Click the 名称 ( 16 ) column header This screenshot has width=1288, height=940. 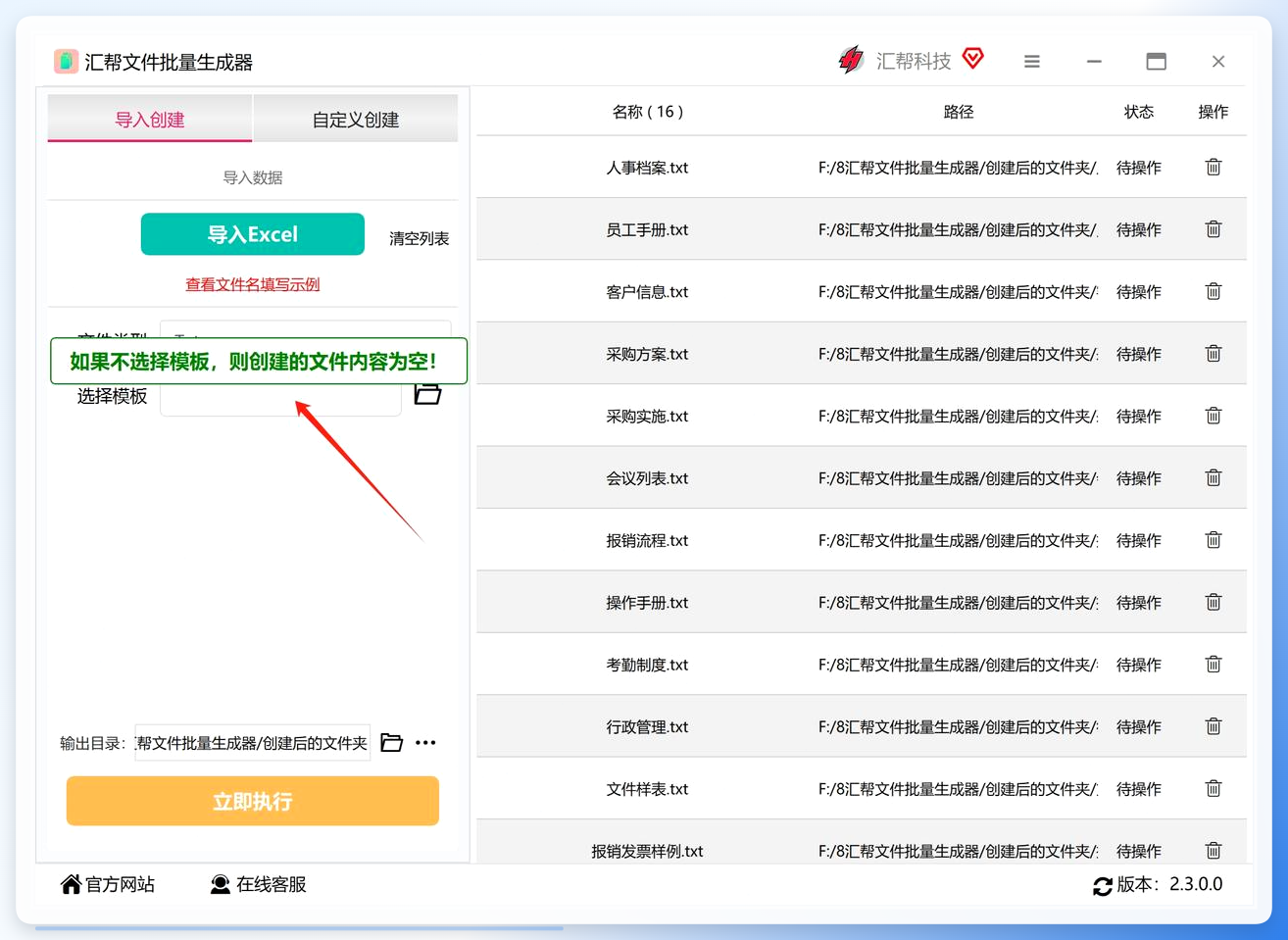648,112
